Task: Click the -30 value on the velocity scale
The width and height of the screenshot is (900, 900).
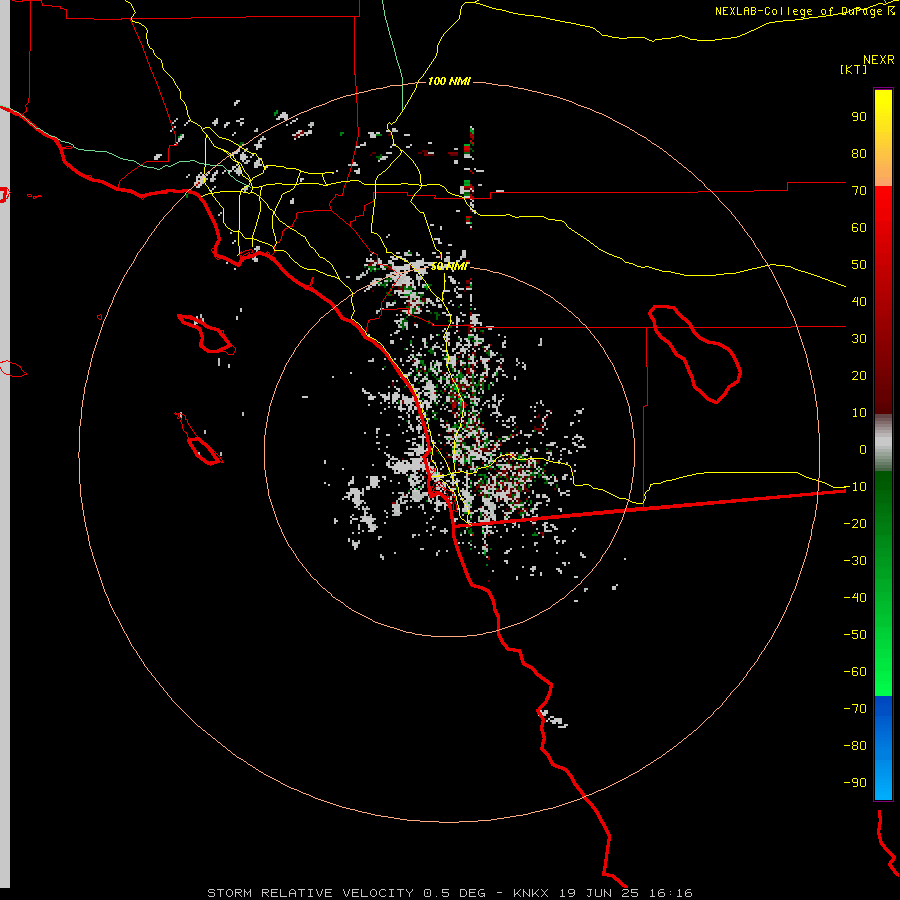Action: (x=855, y=561)
